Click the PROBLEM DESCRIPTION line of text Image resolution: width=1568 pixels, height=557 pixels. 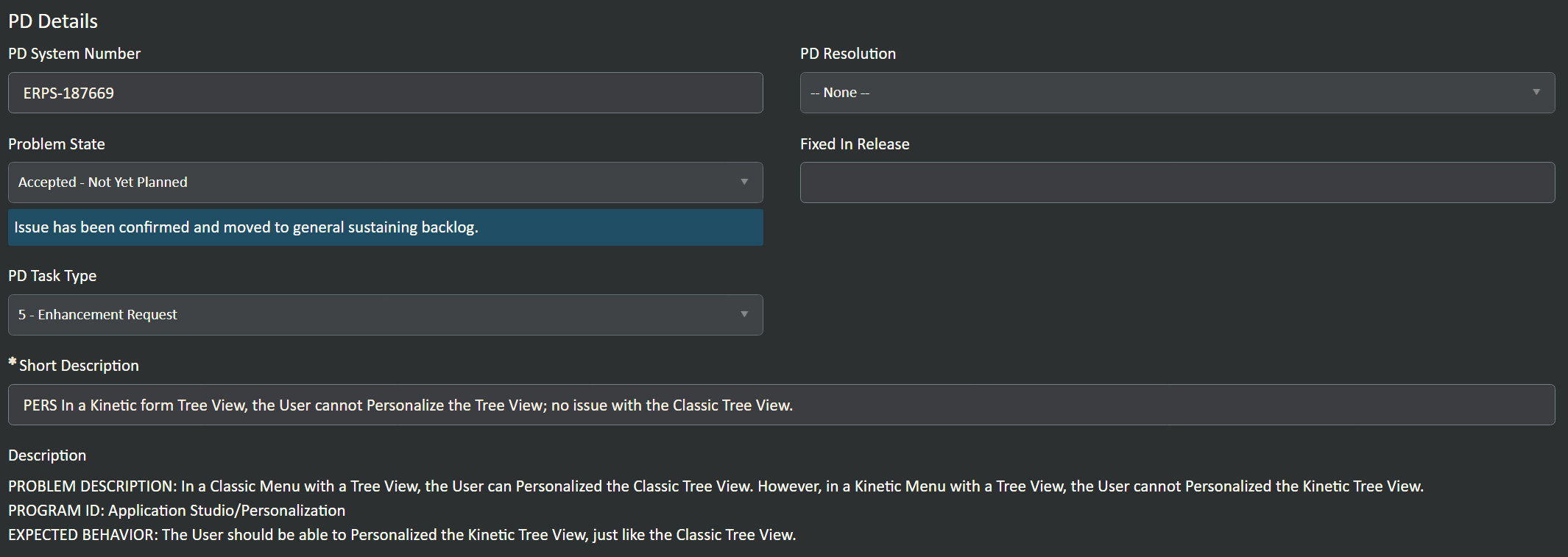point(716,486)
